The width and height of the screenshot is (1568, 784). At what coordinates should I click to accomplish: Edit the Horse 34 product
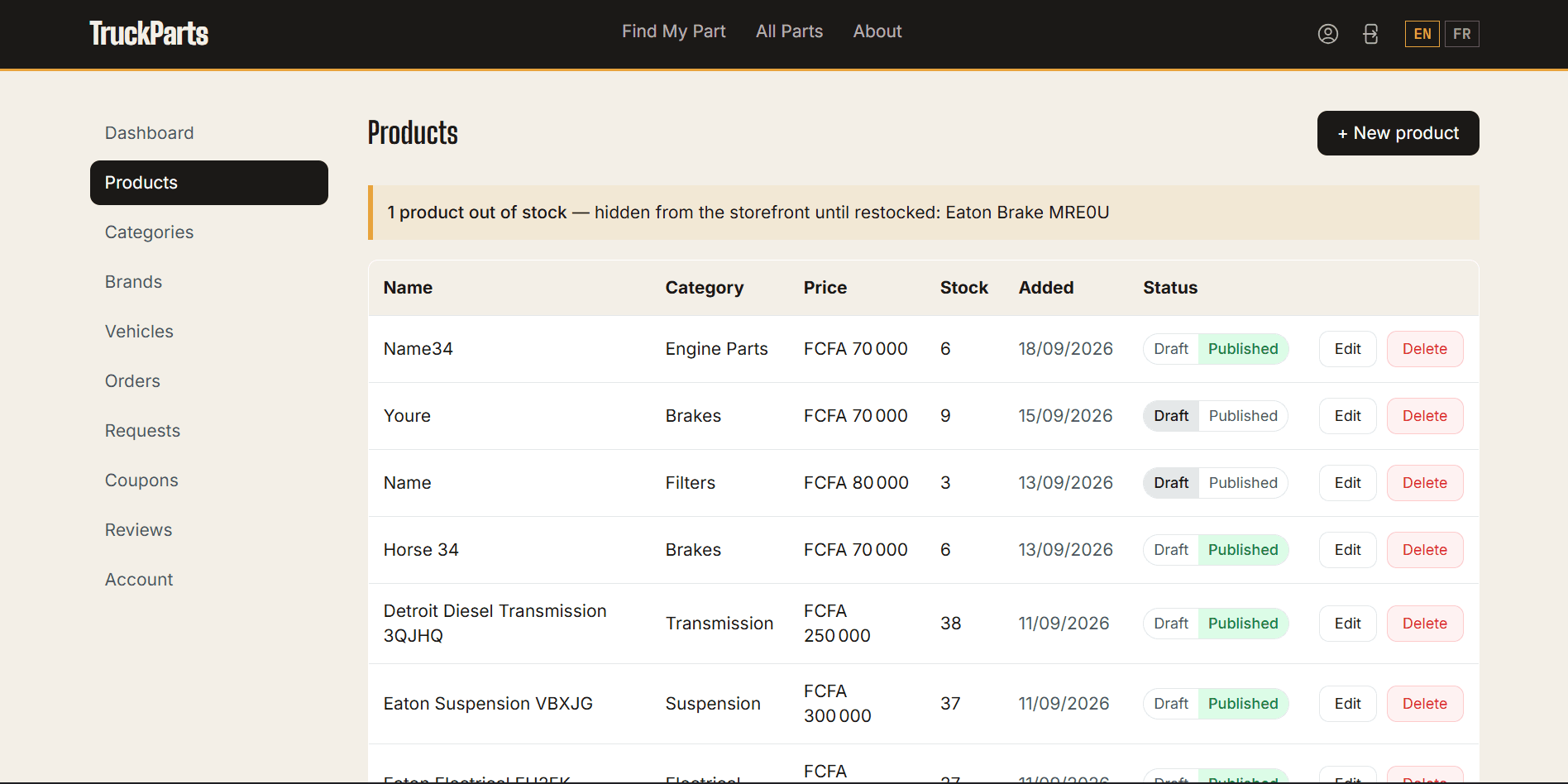coord(1347,550)
